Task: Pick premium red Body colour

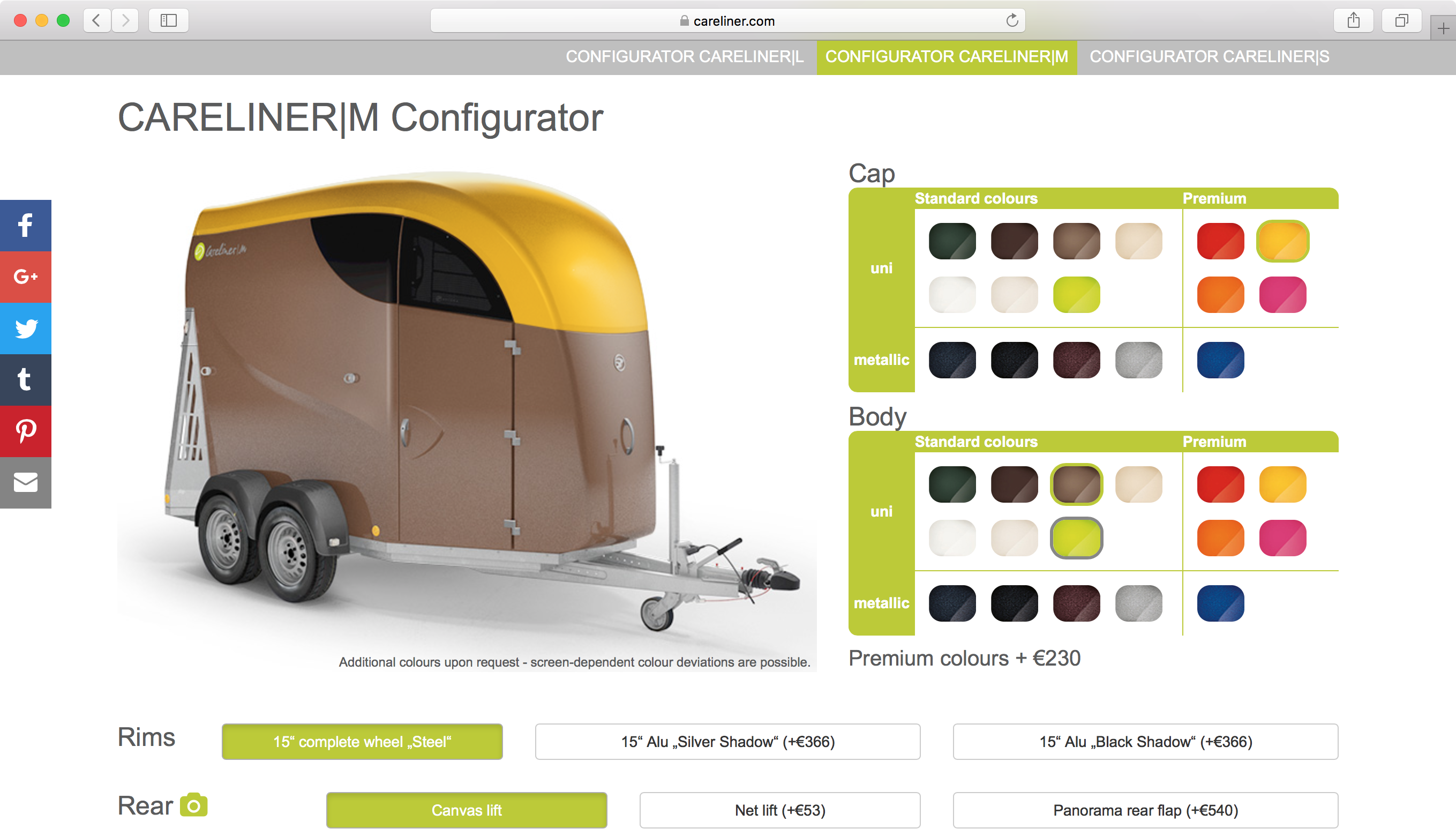Action: click(x=1221, y=484)
